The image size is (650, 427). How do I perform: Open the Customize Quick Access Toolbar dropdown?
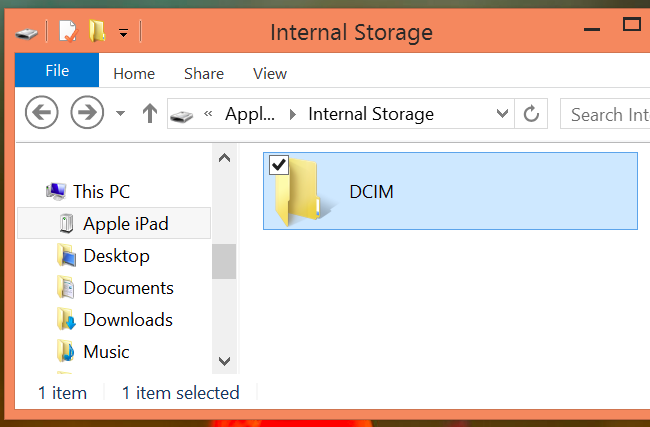pos(123,32)
